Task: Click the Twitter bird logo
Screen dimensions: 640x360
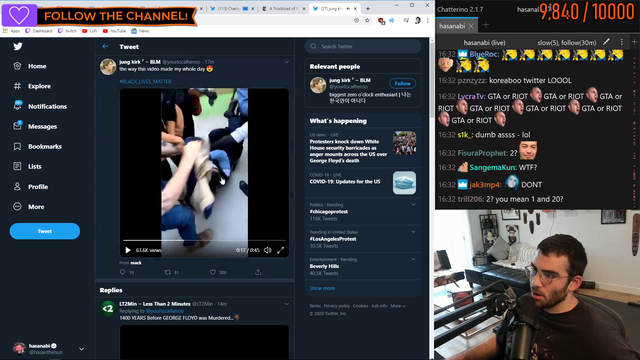Action: point(18,46)
